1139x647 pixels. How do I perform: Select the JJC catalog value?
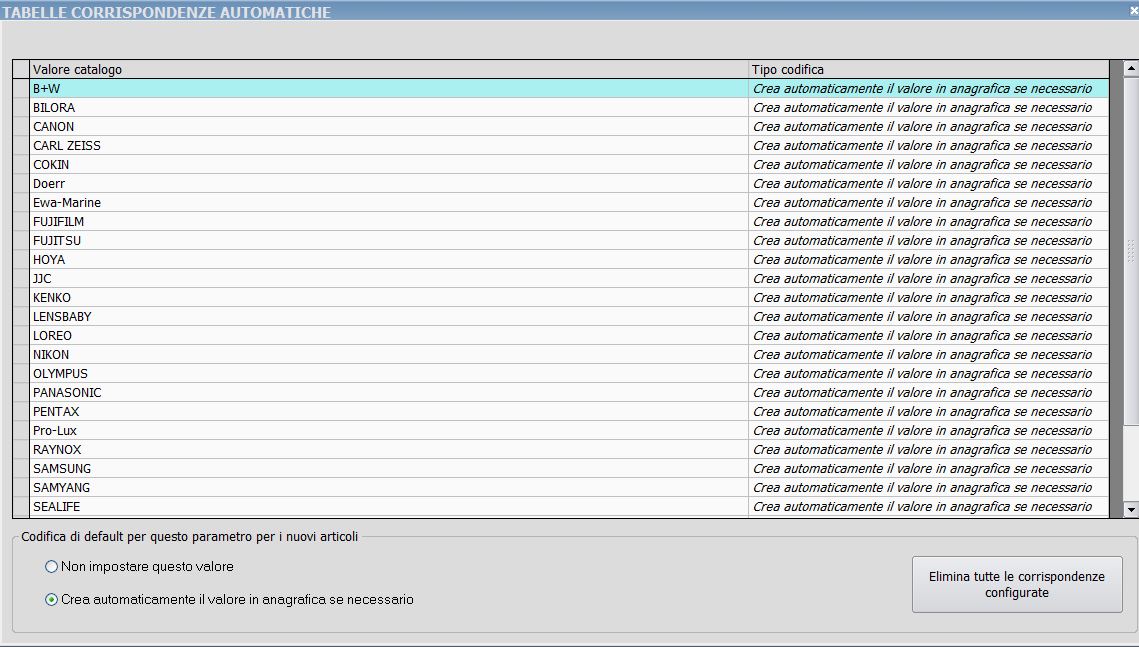pos(389,279)
